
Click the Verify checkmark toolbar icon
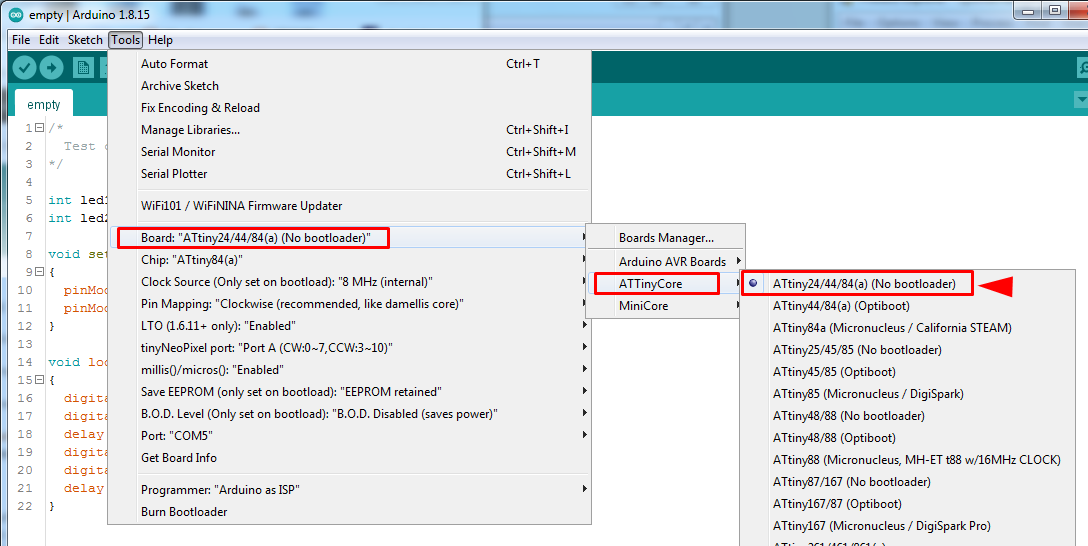tap(24, 67)
